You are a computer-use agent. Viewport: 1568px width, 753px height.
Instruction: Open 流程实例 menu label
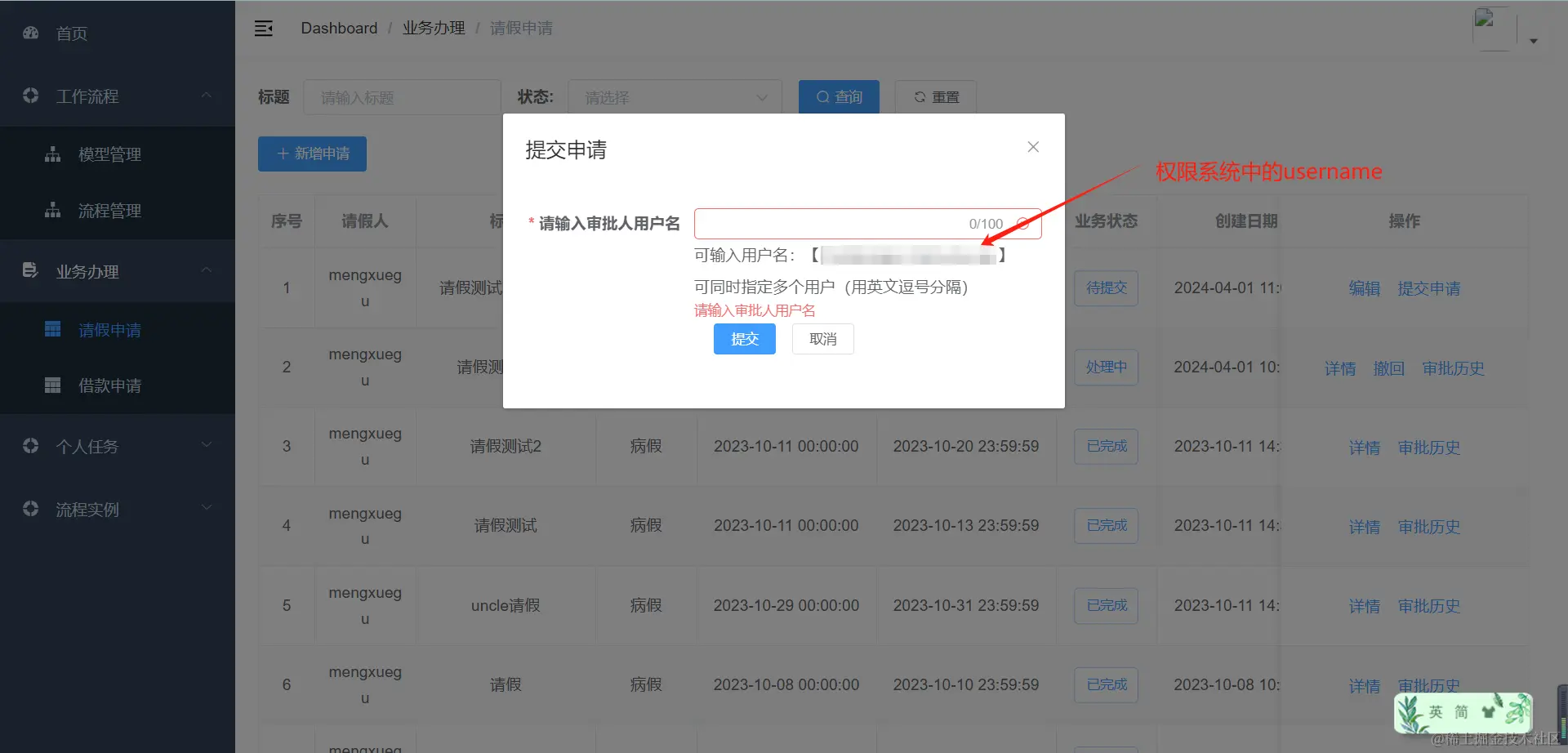pyautogui.click(x=87, y=510)
